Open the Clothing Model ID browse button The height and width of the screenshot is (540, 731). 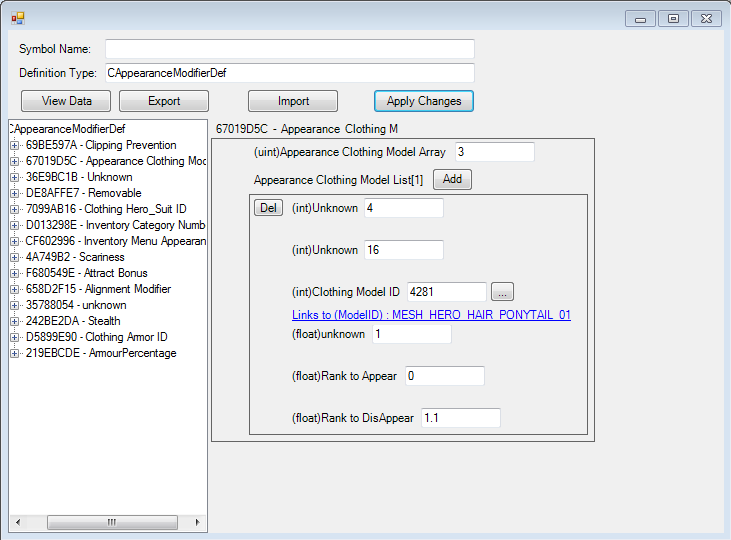pos(503,292)
